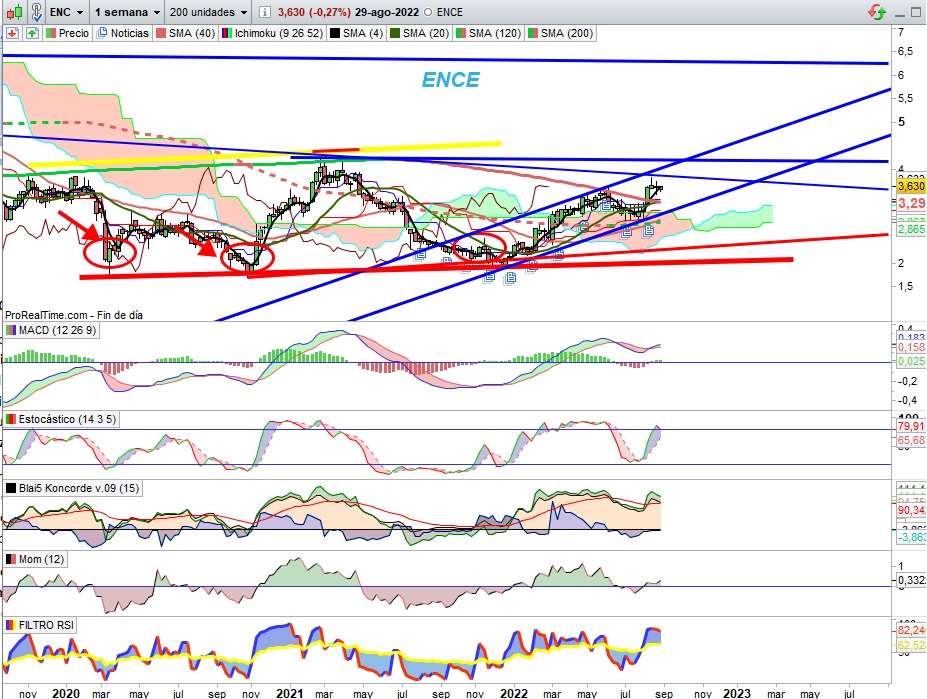Click the 0,332 momentum value tag
This screenshot has height=699, width=927.
coord(910,581)
